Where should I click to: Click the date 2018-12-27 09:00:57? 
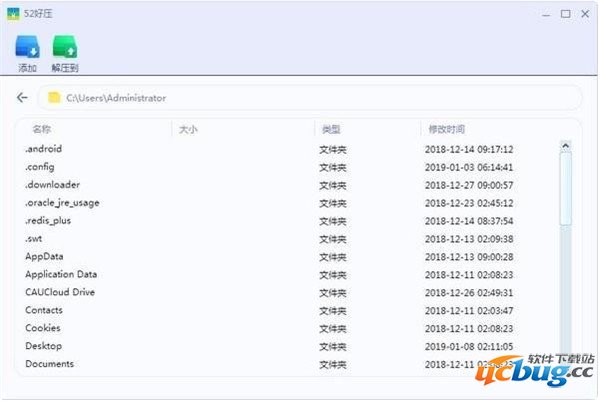pos(469,185)
